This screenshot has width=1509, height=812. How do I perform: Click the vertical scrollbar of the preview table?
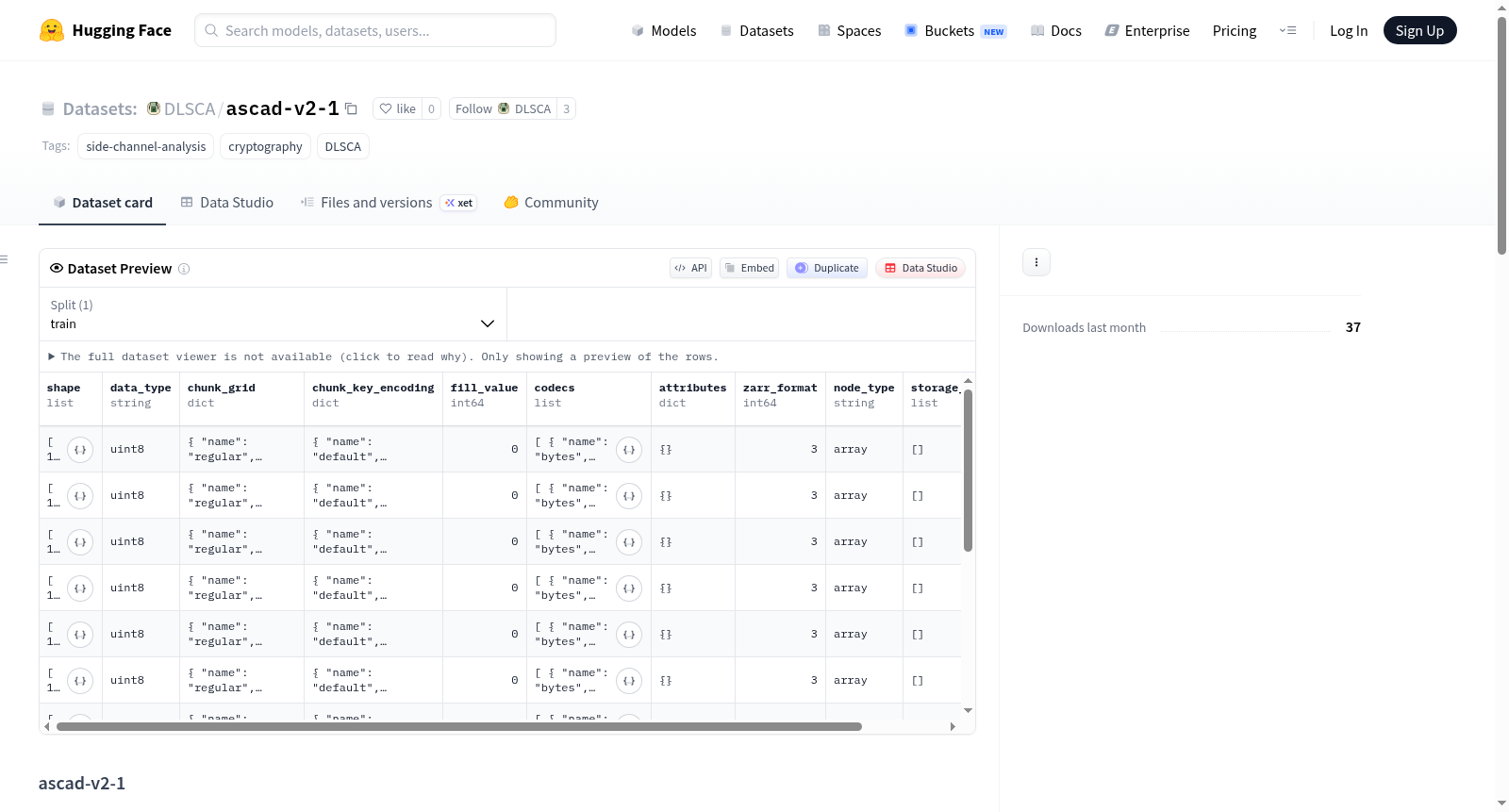pyautogui.click(x=968, y=470)
